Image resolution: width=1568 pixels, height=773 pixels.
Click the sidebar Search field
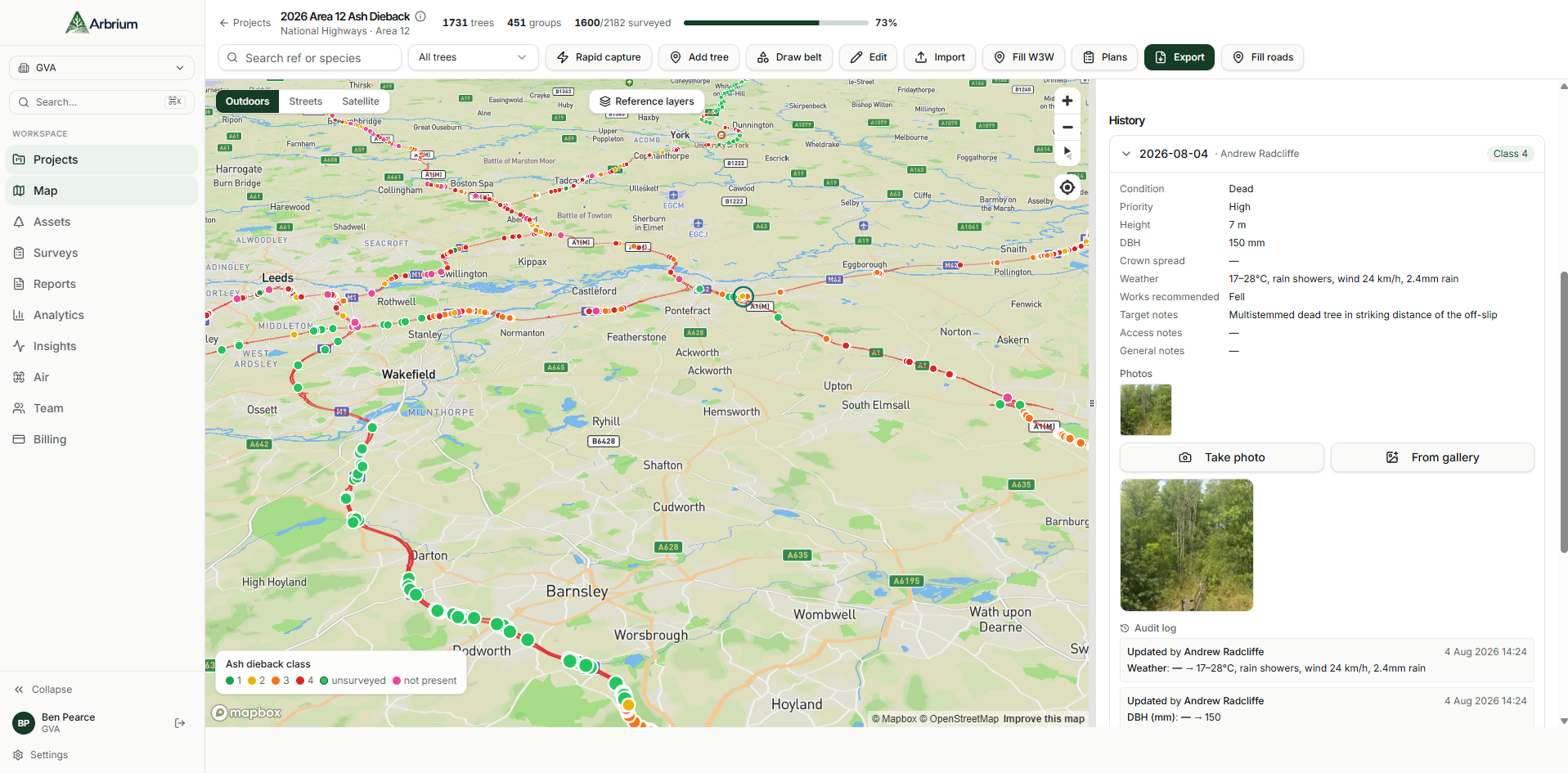point(101,102)
